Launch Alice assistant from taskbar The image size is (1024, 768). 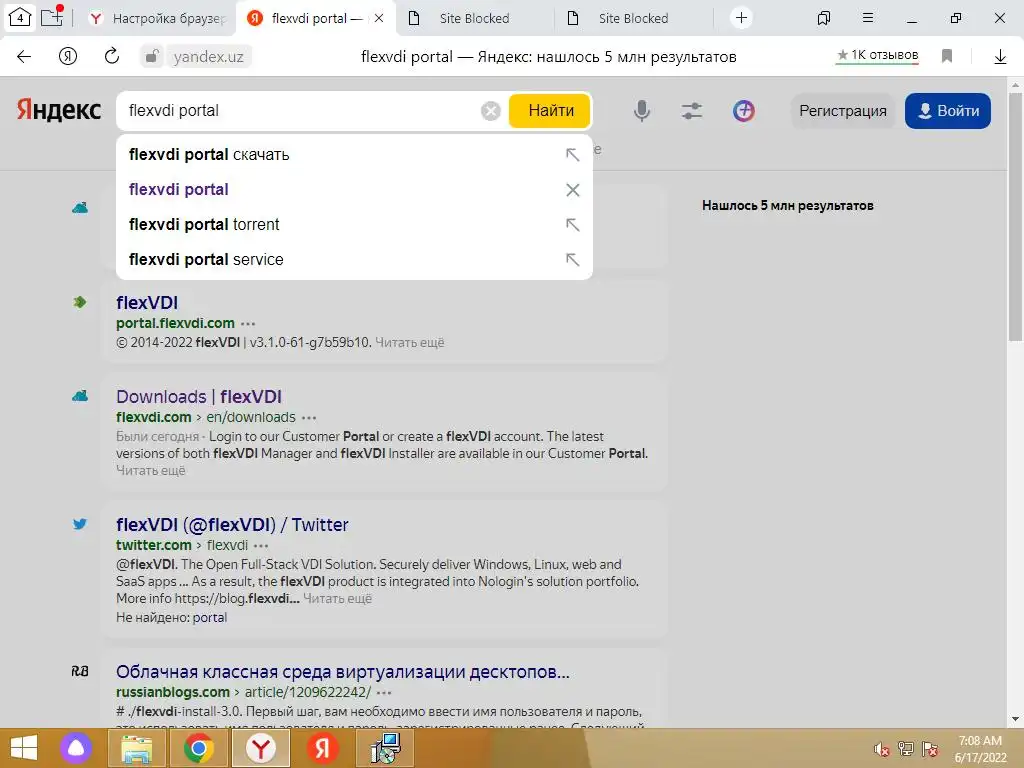pos(76,748)
